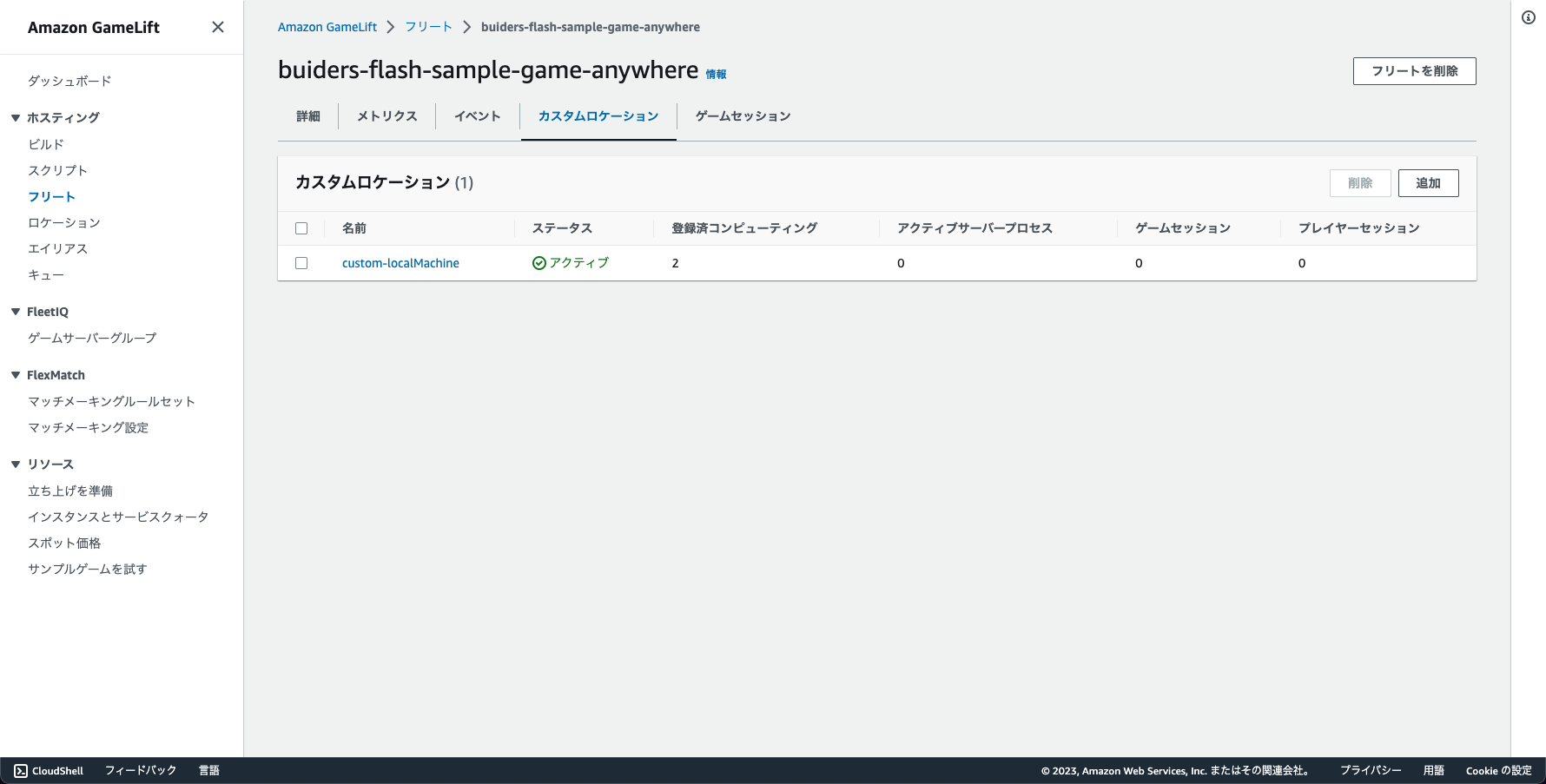Open スクリプト in the sidebar

(57, 170)
